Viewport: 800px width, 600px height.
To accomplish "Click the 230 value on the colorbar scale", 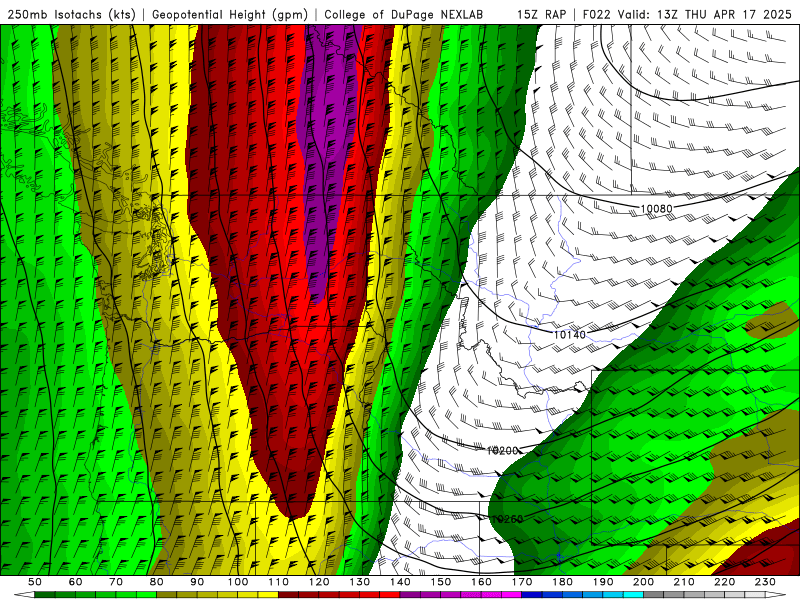I will (x=765, y=582).
